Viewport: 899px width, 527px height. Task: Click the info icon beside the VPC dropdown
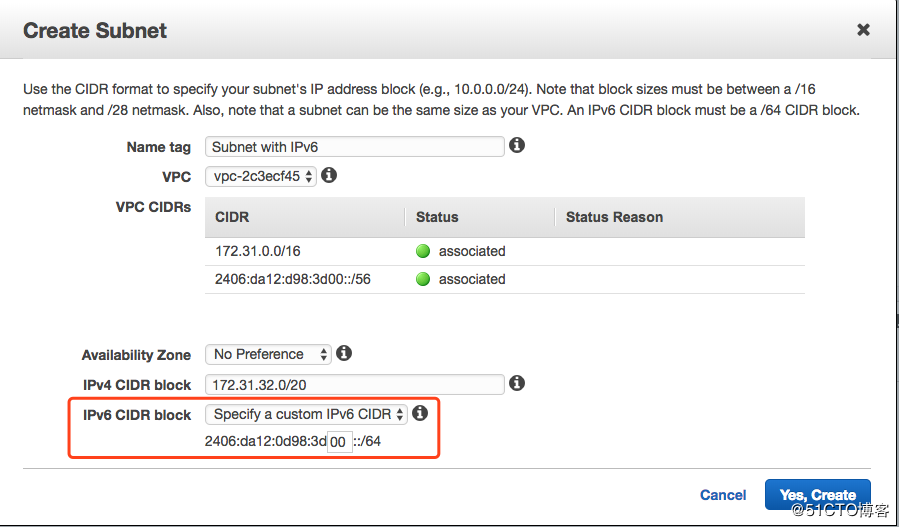click(x=329, y=175)
